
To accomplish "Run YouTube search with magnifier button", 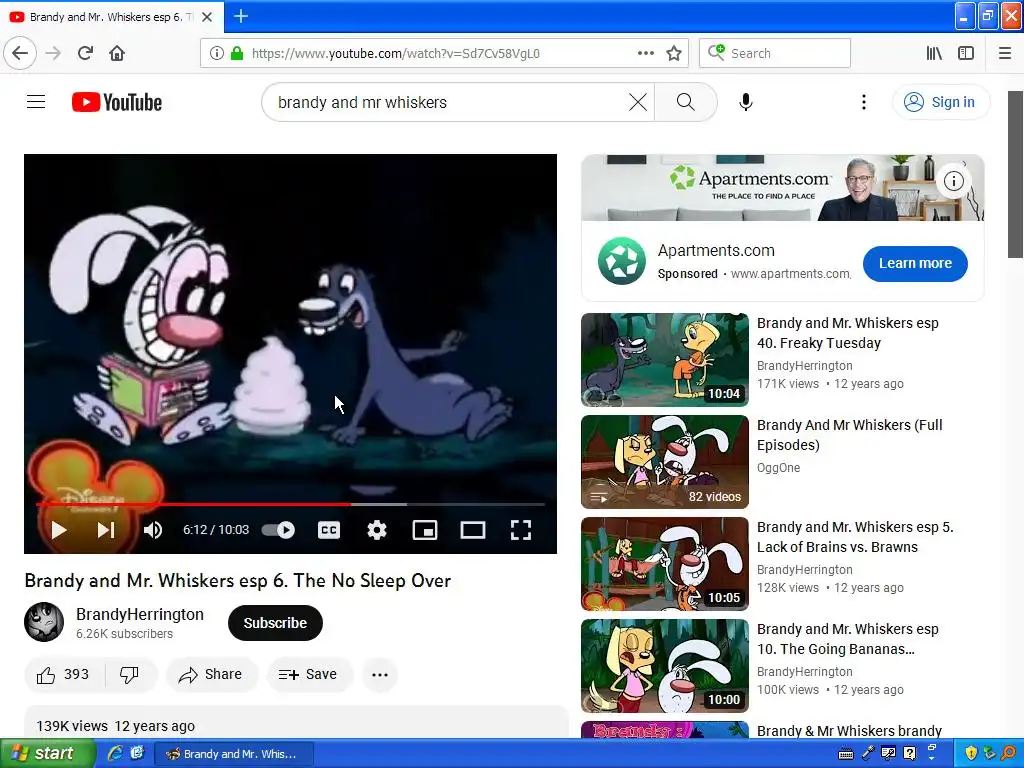I will [685, 103].
